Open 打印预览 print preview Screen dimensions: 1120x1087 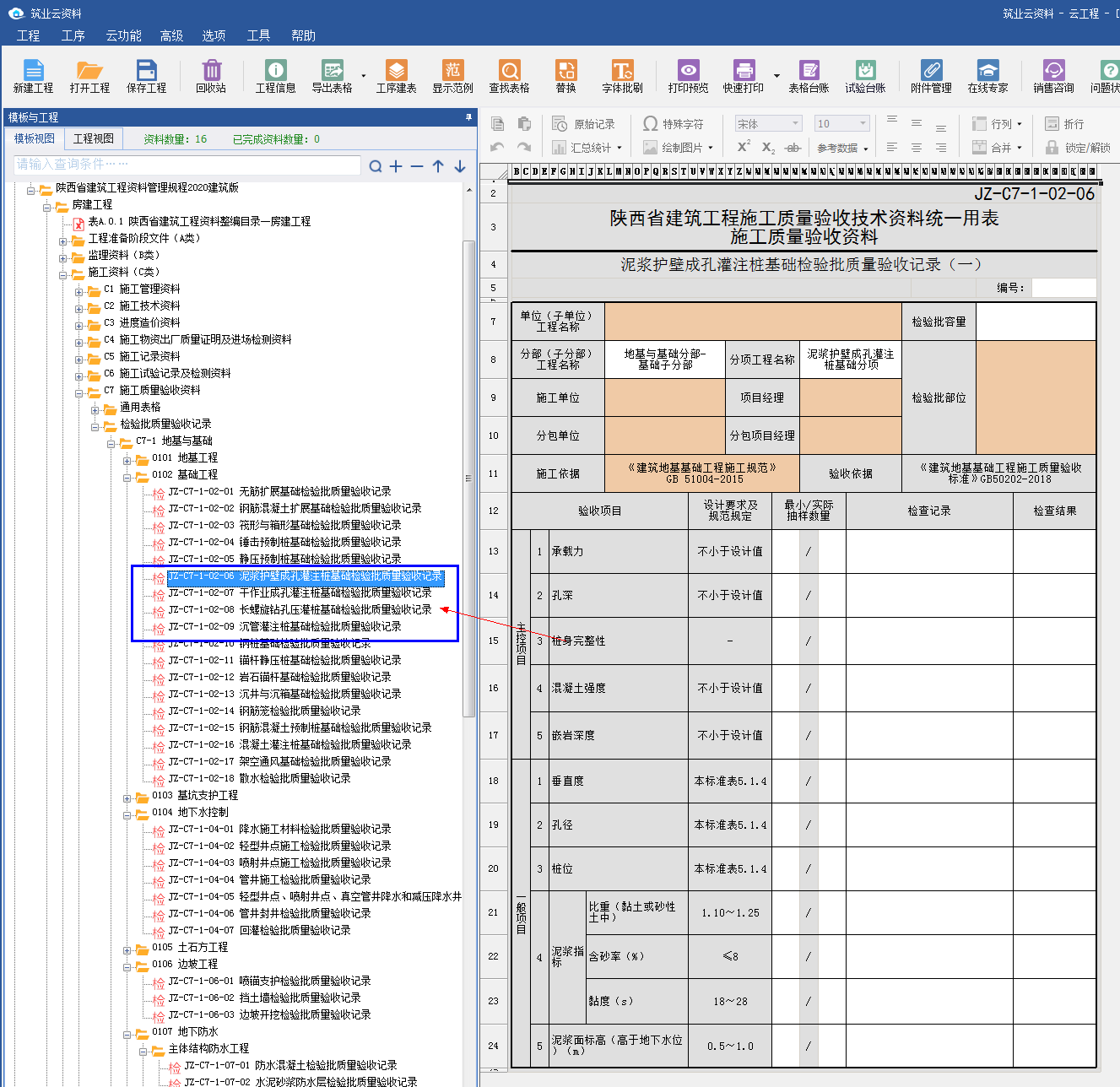tap(688, 76)
